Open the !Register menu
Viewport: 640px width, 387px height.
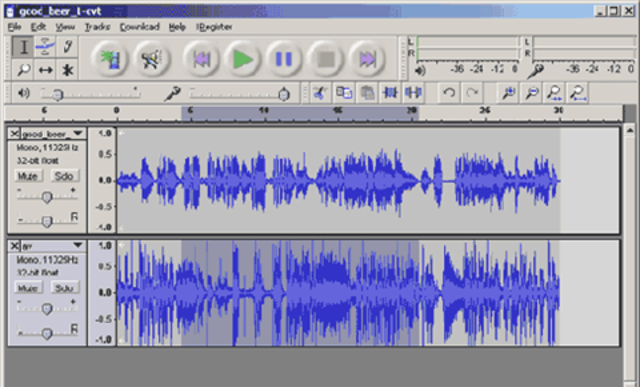point(214,27)
